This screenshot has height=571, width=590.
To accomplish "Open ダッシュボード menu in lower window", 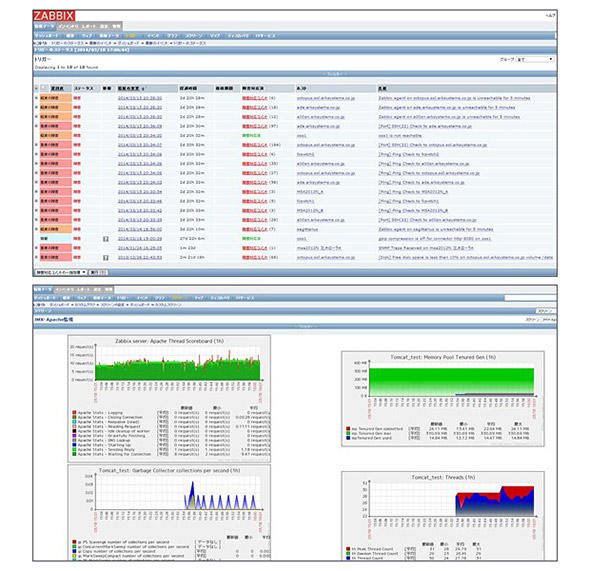I will coord(46,298).
